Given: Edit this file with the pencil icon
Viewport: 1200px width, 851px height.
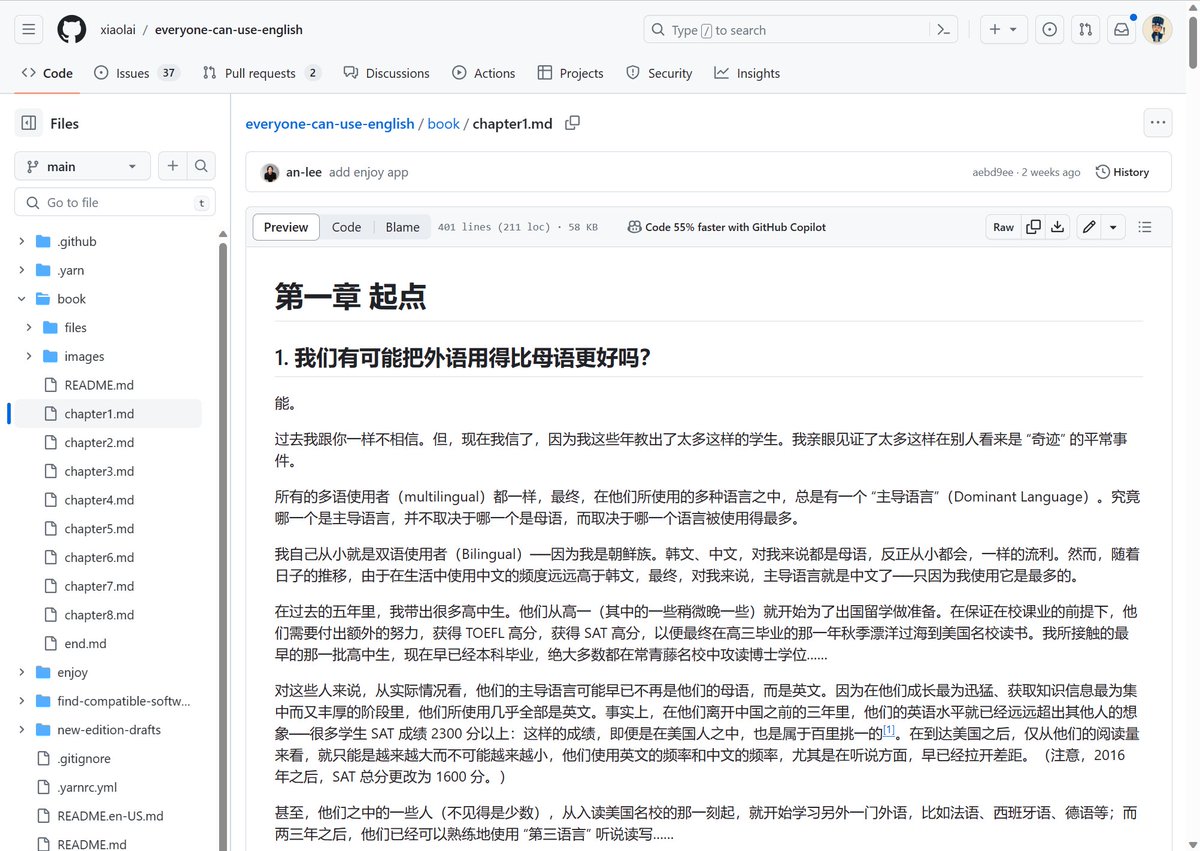Looking at the screenshot, I should click(1090, 227).
